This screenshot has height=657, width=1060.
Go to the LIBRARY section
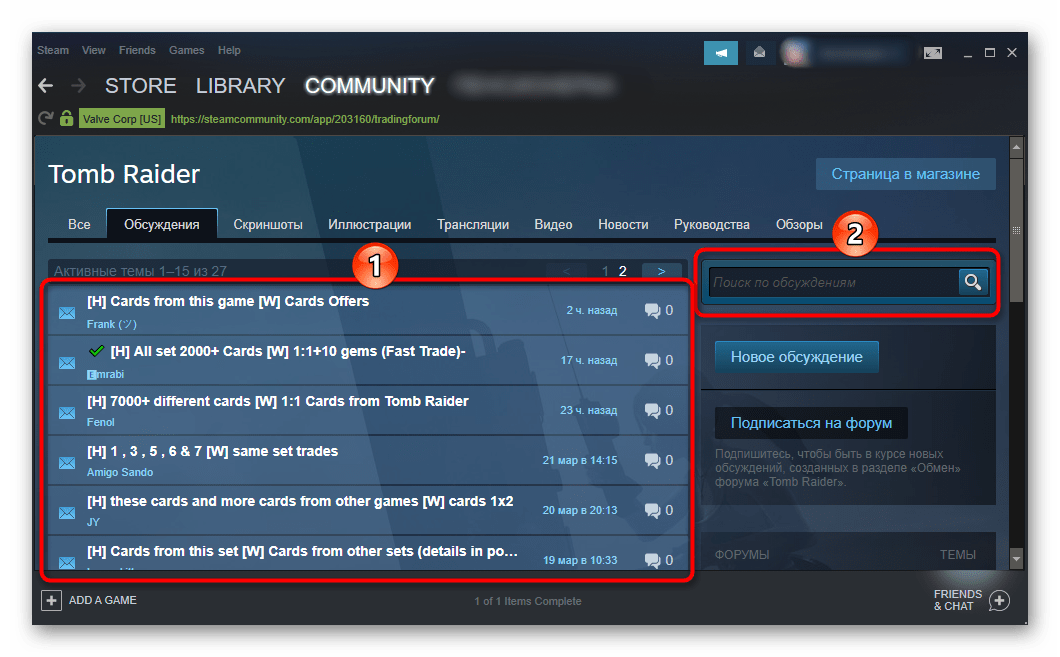pos(240,86)
